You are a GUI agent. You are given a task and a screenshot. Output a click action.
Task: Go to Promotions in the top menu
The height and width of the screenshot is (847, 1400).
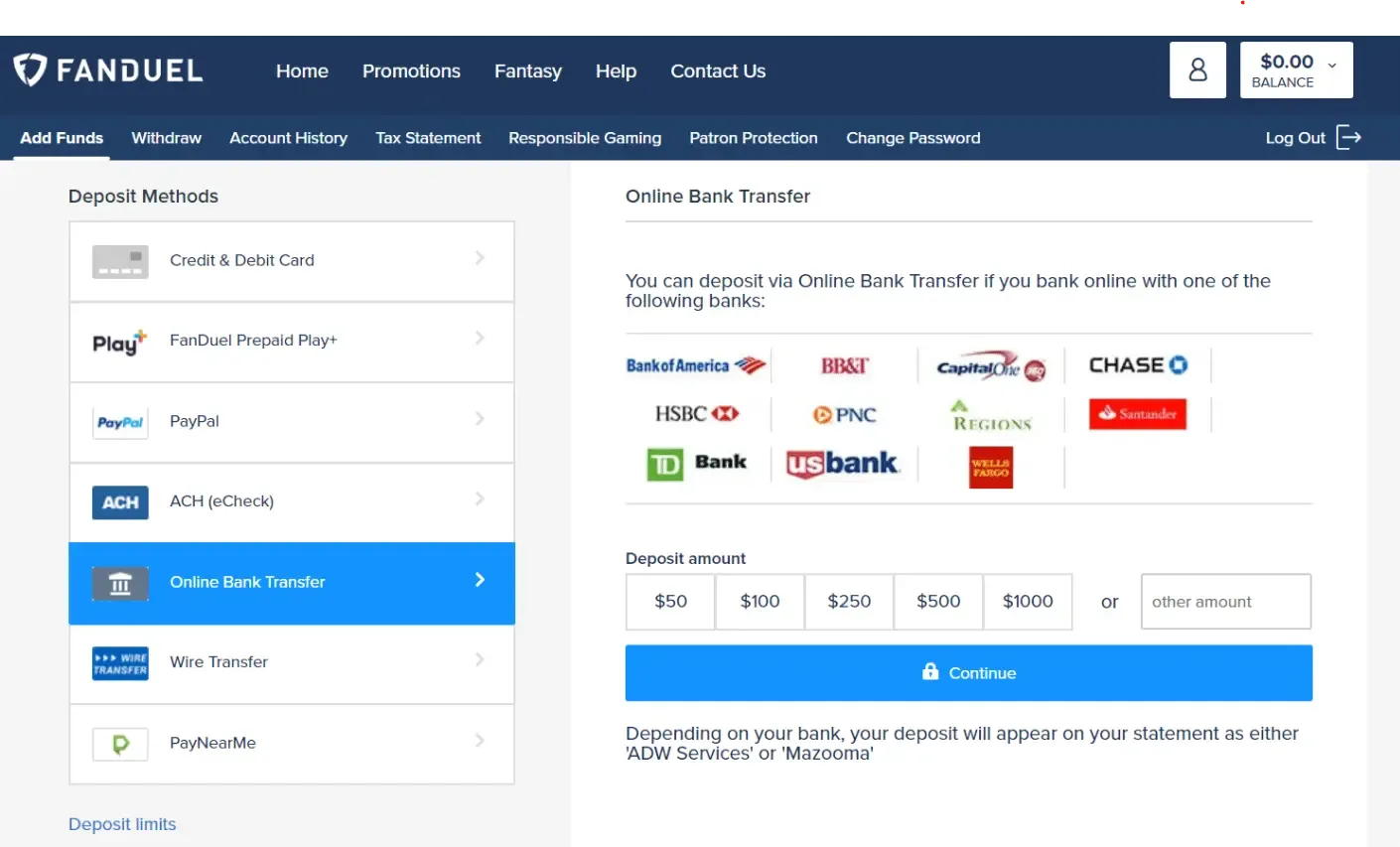click(411, 71)
